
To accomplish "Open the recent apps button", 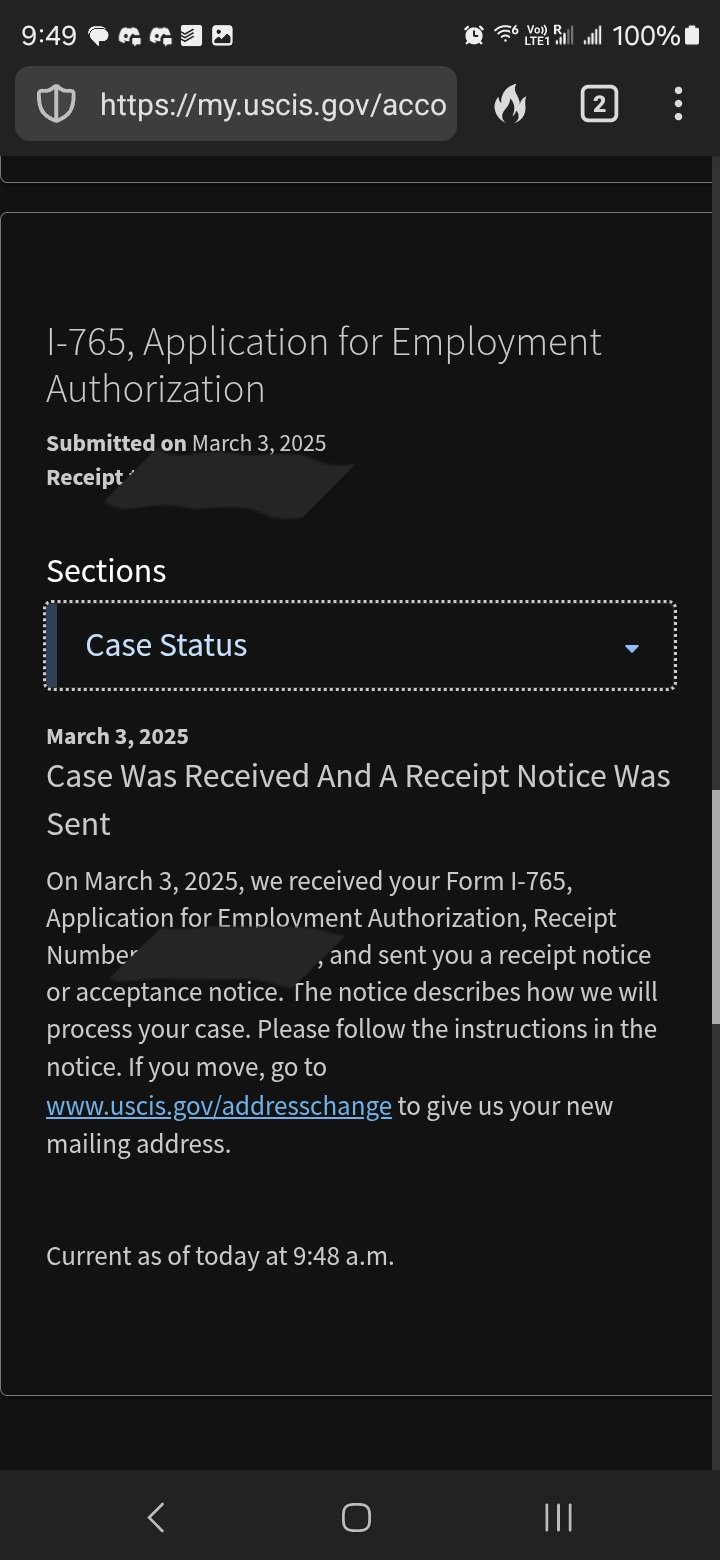I will tap(558, 1517).
